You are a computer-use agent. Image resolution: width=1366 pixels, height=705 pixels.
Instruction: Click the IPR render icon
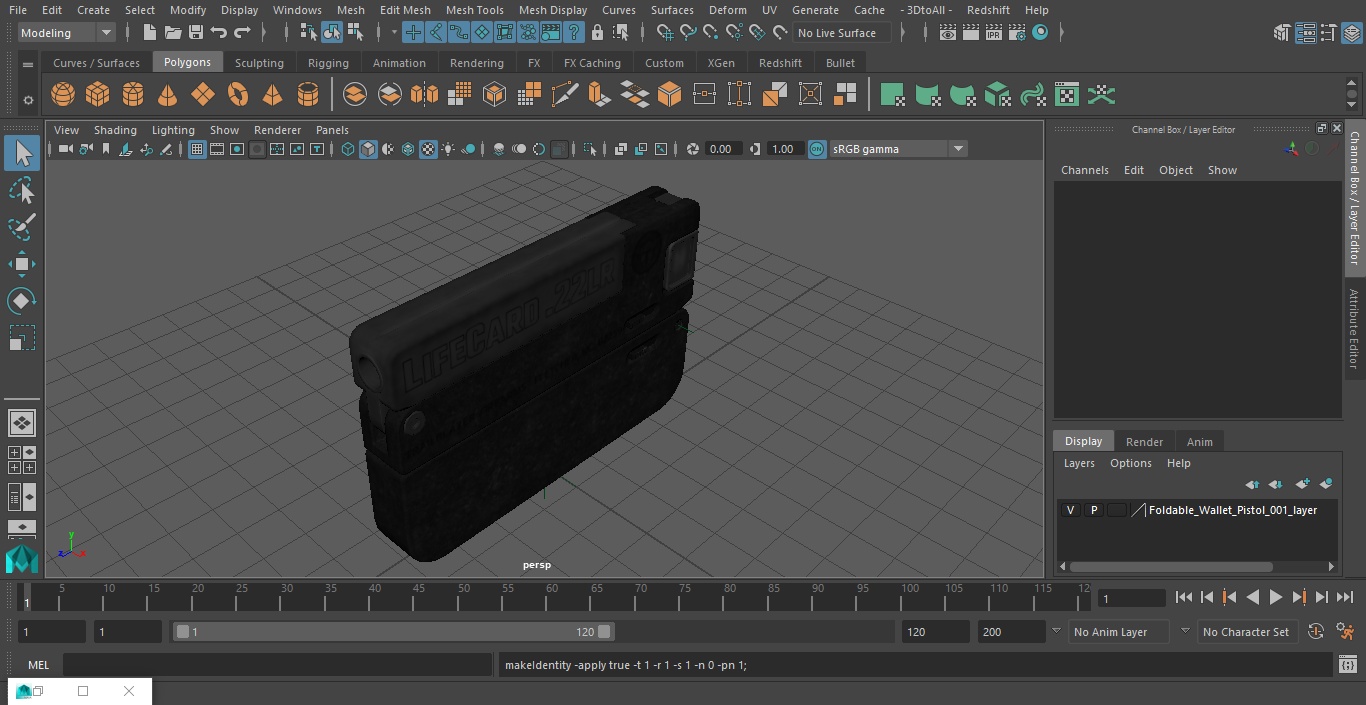(x=994, y=33)
